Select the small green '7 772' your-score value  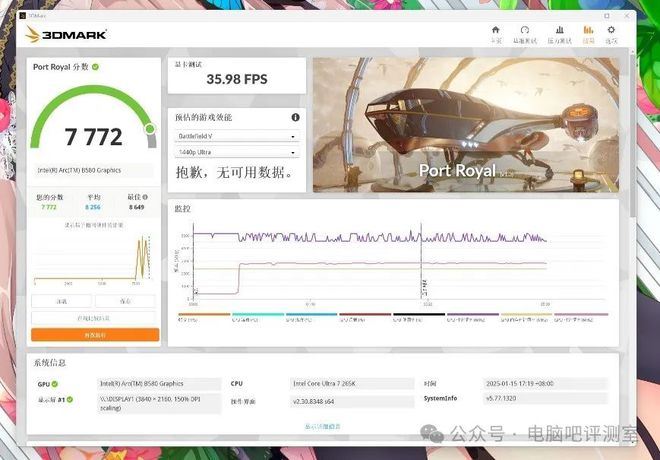[49, 207]
